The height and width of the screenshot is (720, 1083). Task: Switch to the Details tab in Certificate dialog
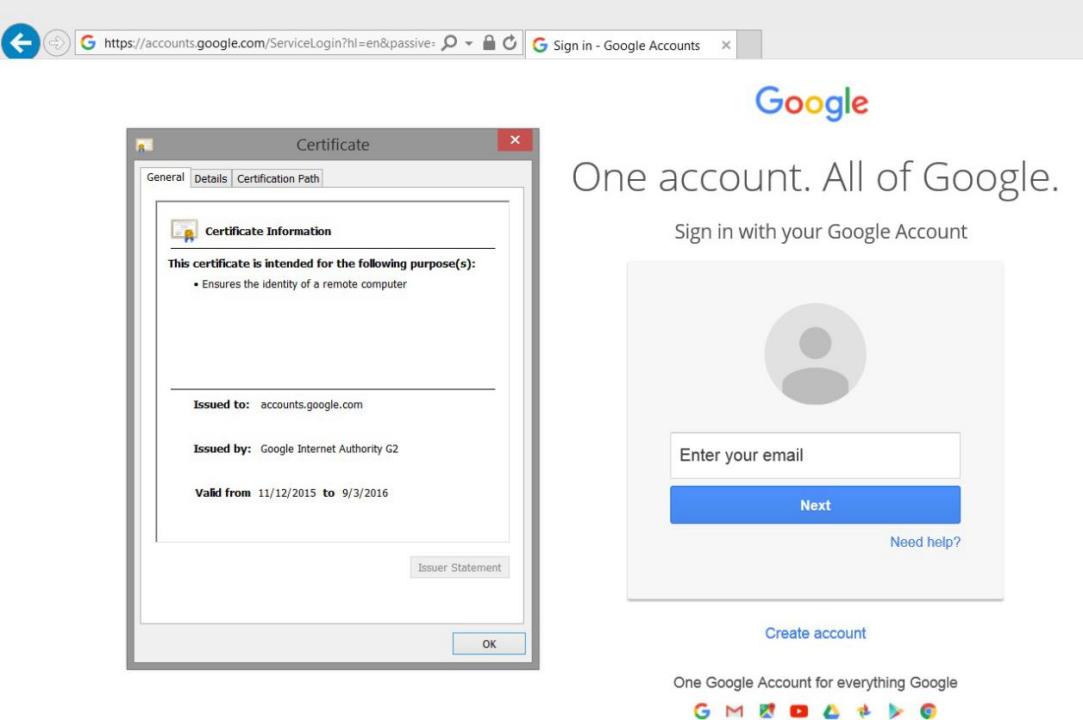tap(210, 178)
